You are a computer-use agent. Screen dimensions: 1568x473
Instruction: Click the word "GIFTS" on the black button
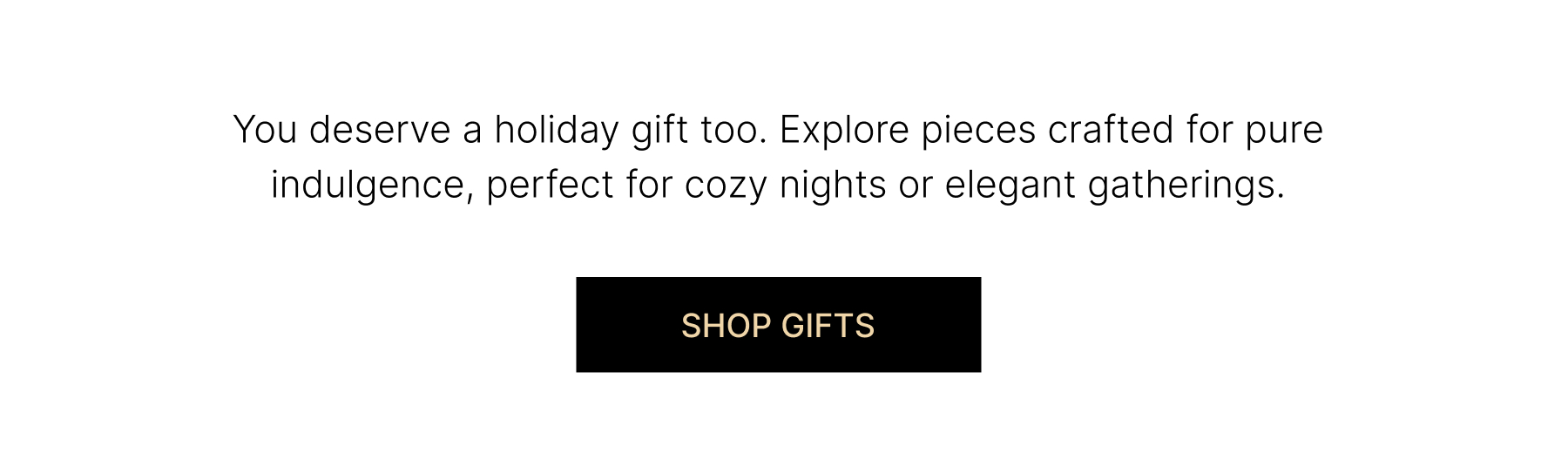(x=828, y=326)
